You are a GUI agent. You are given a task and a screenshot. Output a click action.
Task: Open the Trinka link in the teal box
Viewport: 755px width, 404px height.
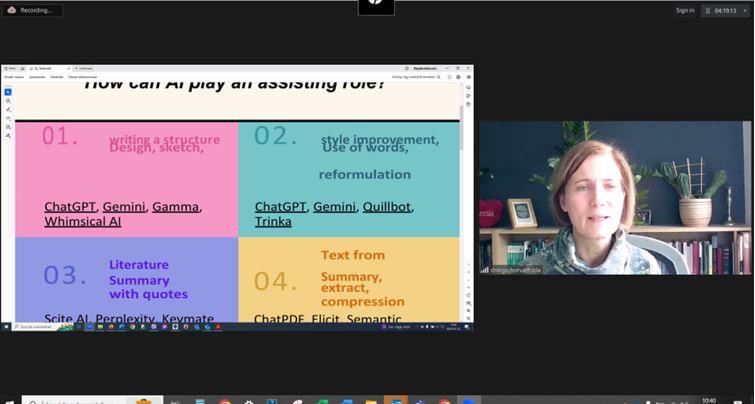pyautogui.click(x=273, y=221)
